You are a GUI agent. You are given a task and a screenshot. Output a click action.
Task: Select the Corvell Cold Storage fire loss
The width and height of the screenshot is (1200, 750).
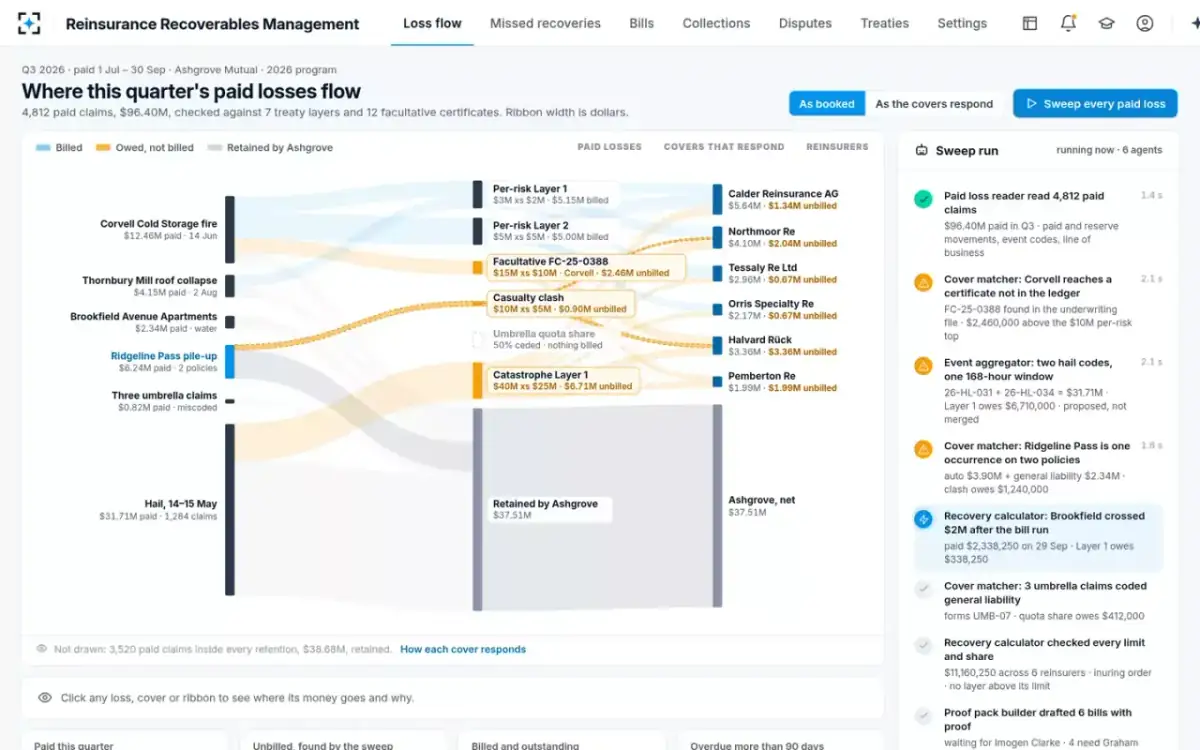click(x=159, y=230)
